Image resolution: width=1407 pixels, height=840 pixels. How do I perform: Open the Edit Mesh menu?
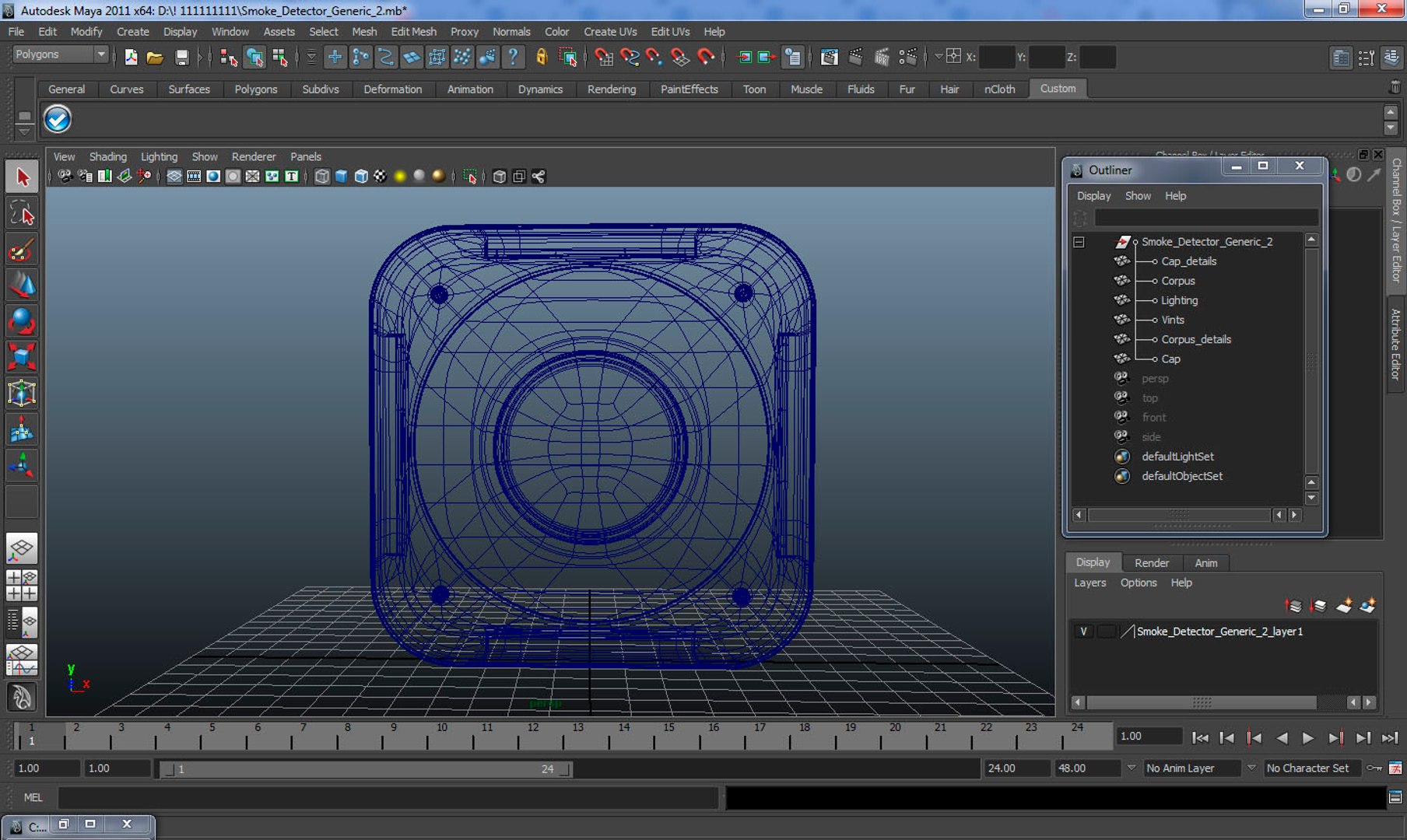click(x=413, y=32)
